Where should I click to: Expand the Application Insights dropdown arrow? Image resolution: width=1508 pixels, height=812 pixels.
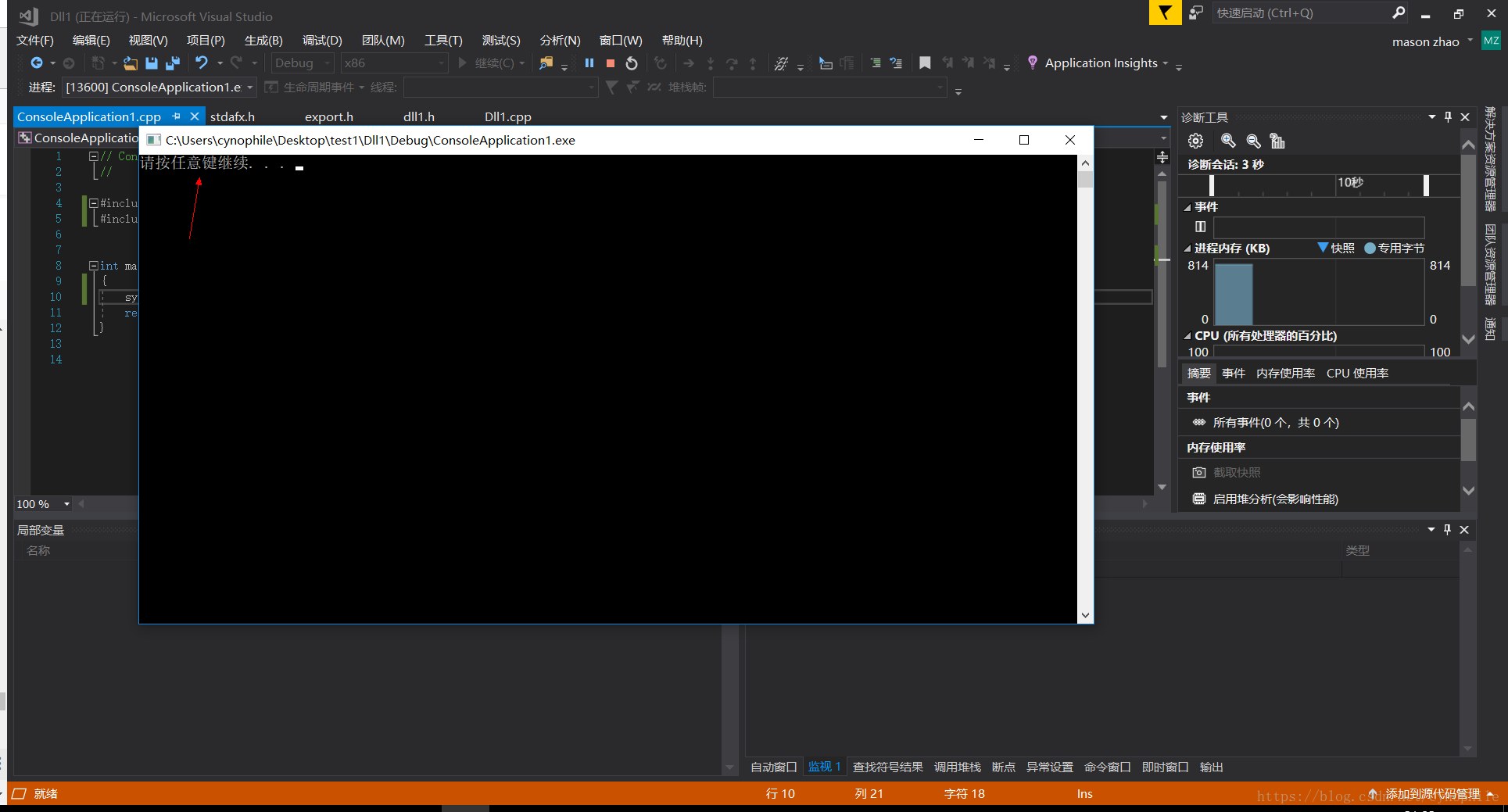[1166, 63]
